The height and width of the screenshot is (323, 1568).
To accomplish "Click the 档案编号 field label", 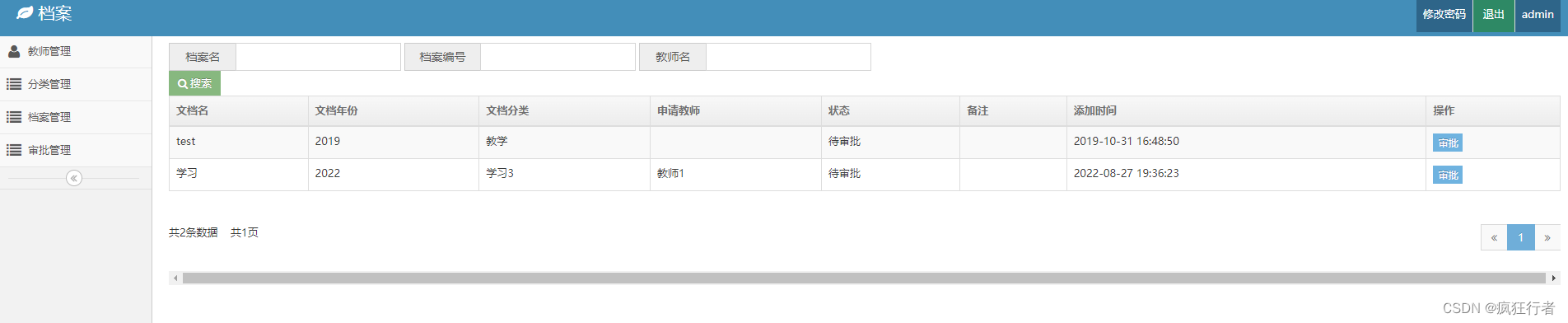I will click(x=442, y=57).
